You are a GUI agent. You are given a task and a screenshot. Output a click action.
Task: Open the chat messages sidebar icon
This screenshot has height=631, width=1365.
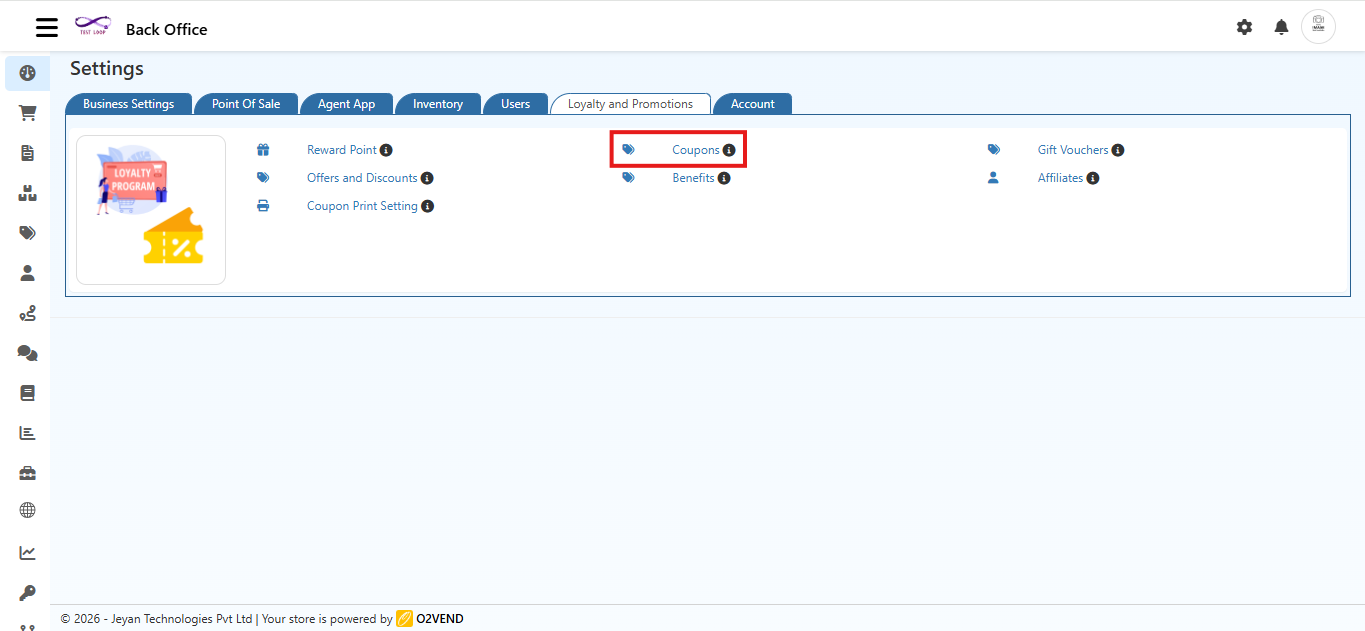point(26,352)
